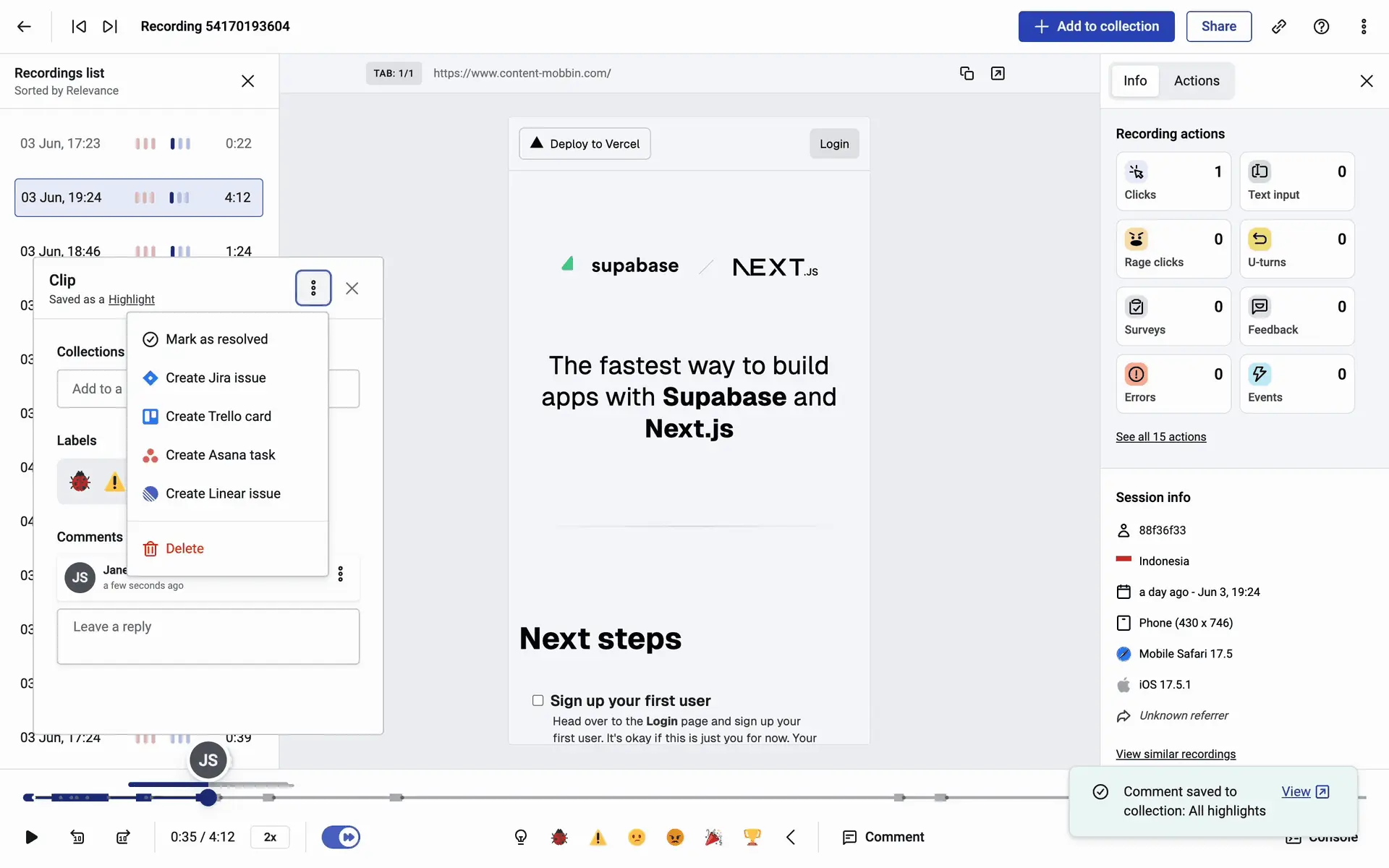Click the play button in playback bar

coord(31,837)
